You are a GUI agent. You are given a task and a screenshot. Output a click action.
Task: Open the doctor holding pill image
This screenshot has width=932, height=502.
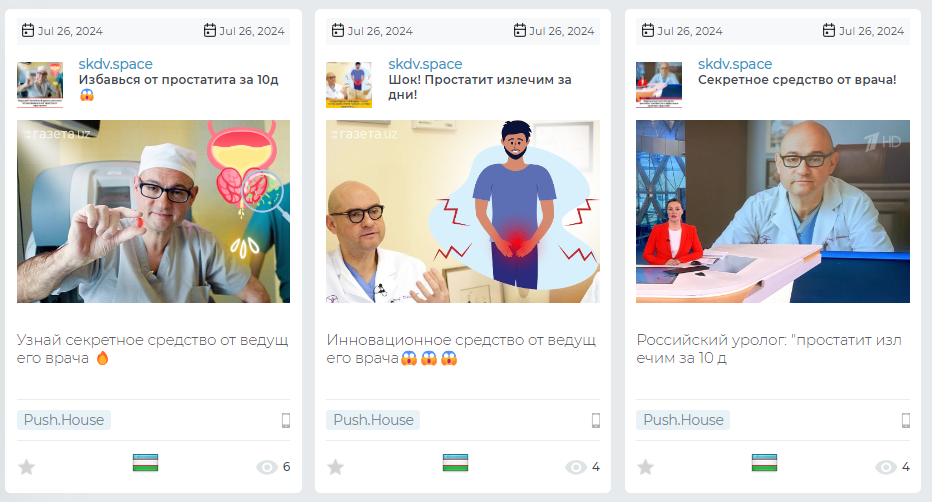[153, 211]
